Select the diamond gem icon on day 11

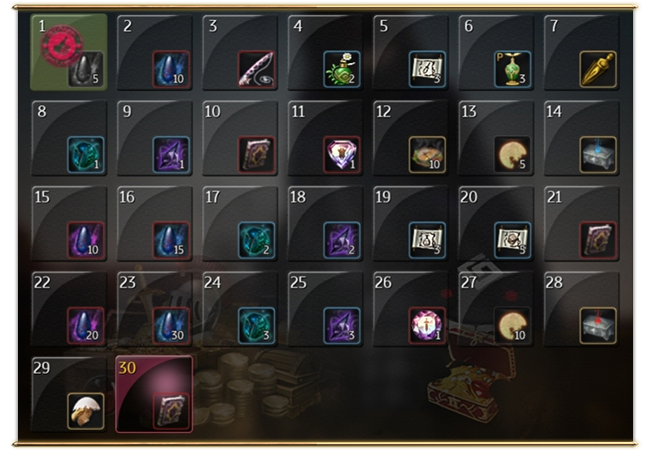pyautogui.click(x=342, y=155)
